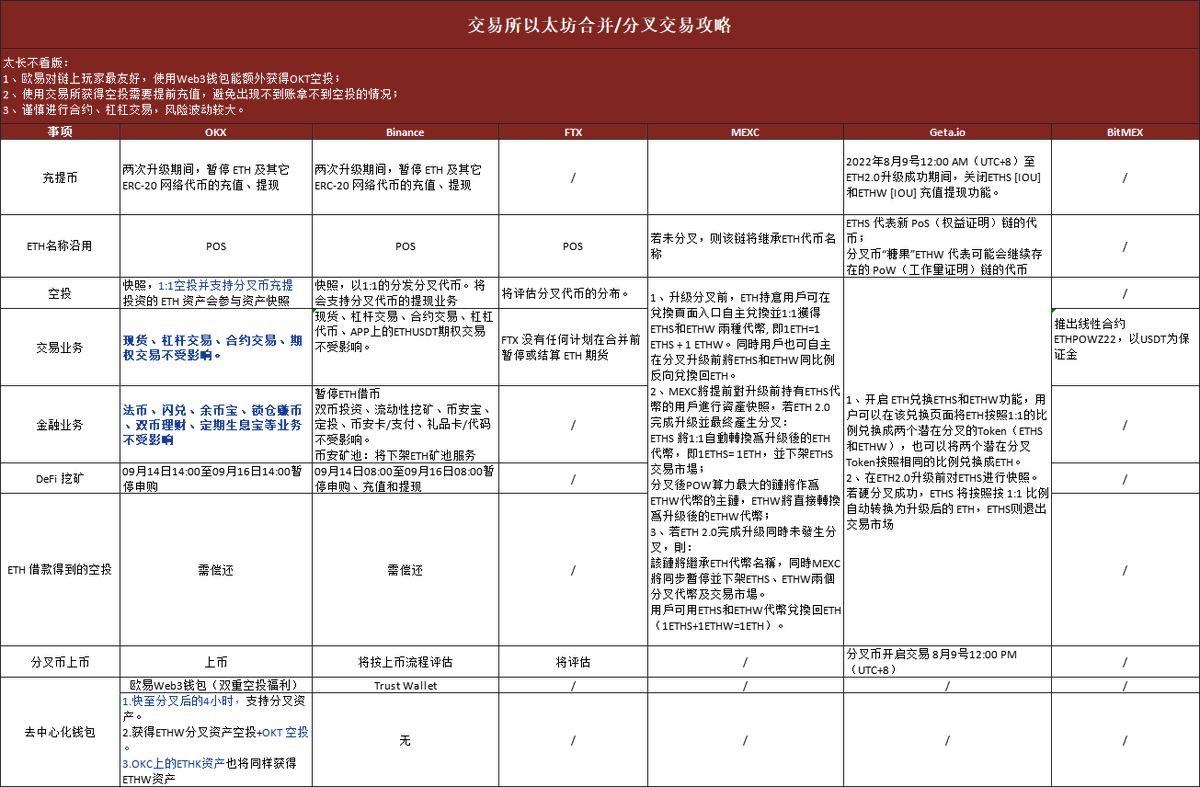Click OKX's 空投 cell starting 快照，1:1空投
Viewport: 1200px width, 787px height.
(x=215, y=293)
